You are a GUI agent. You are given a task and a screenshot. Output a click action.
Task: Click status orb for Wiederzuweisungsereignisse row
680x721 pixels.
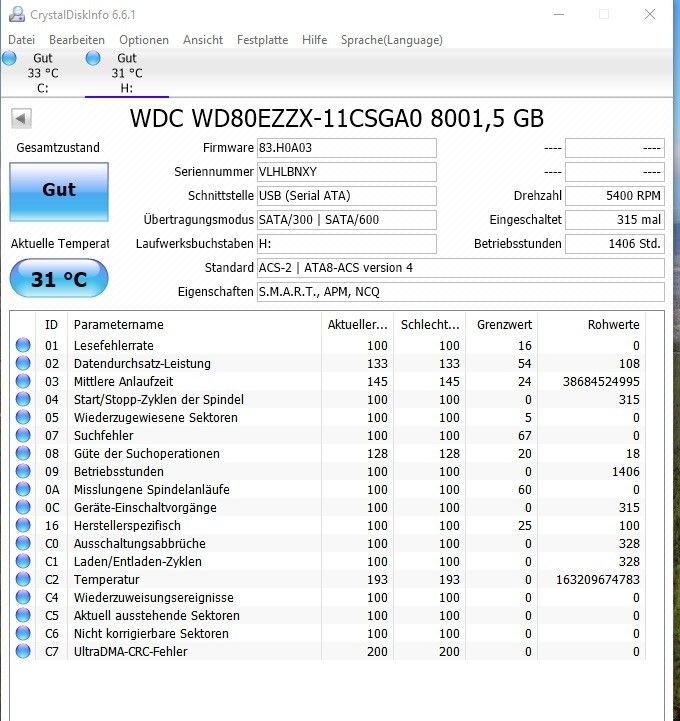click(x=23, y=597)
